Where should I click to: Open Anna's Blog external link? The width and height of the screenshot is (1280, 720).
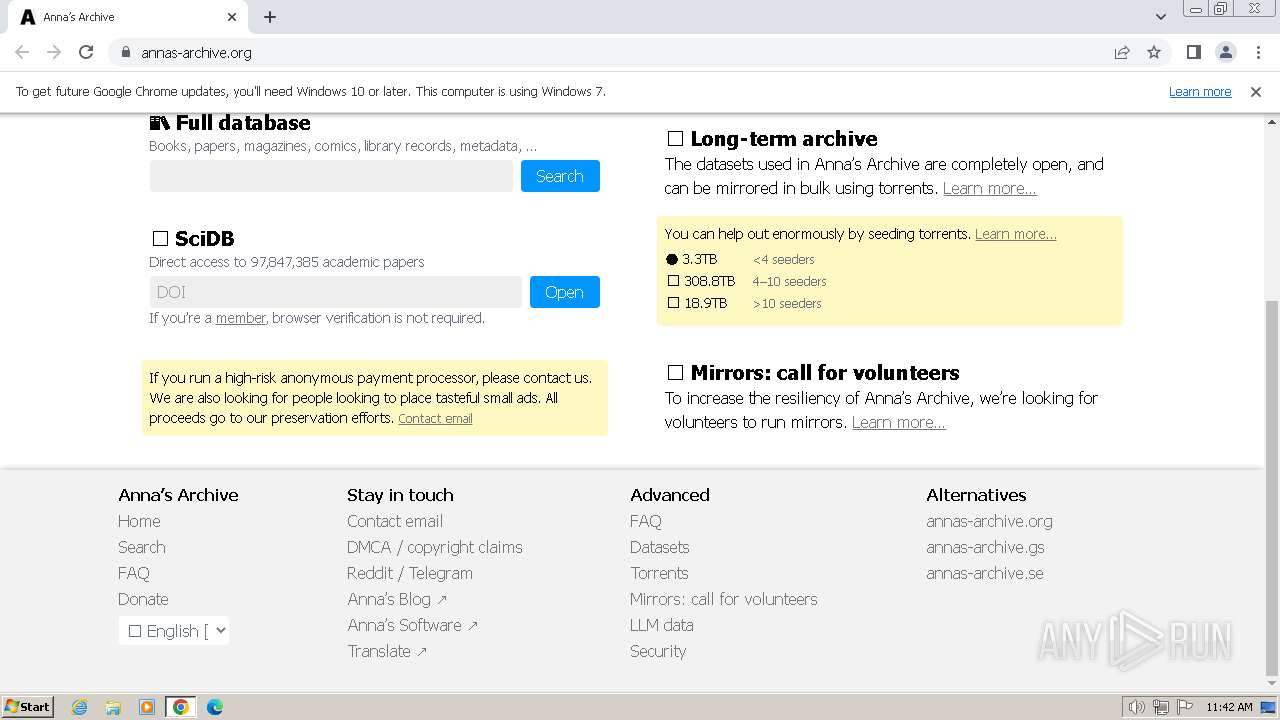click(397, 599)
